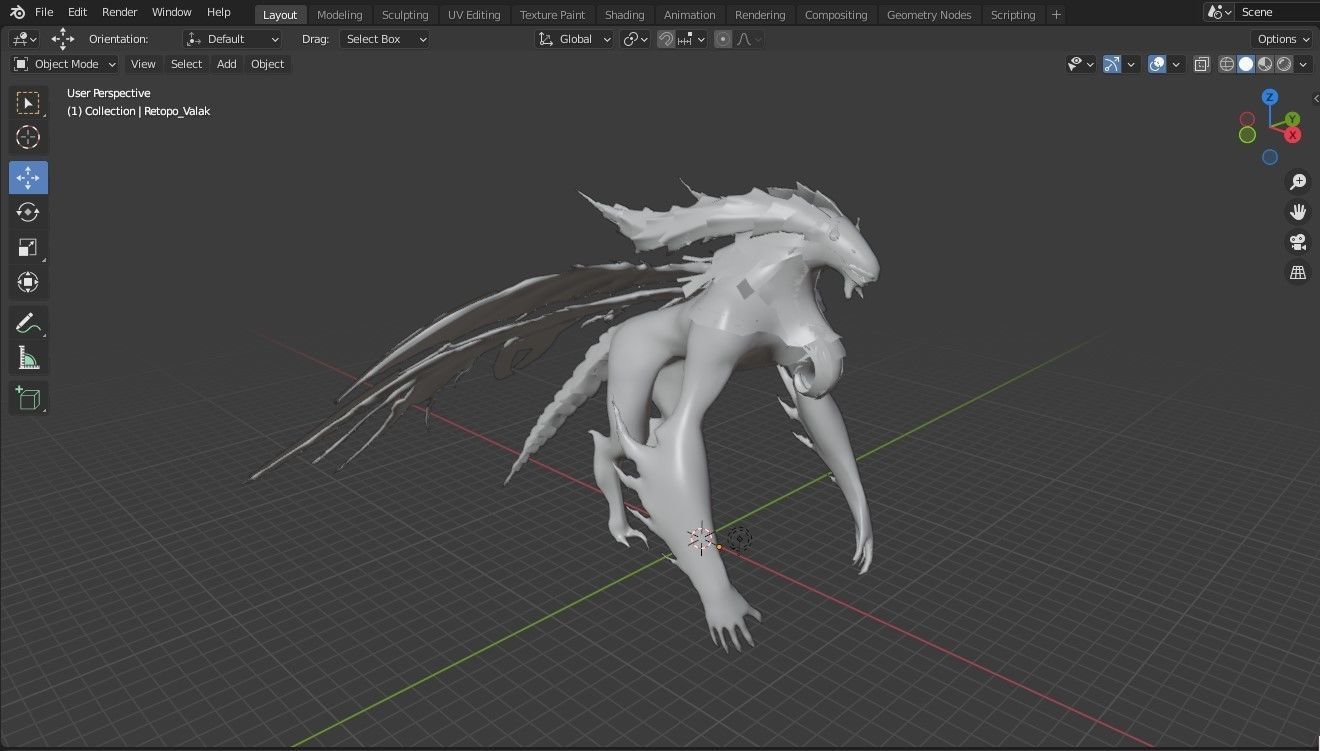Open the Edit menu
1320x751 pixels.
tap(77, 12)
